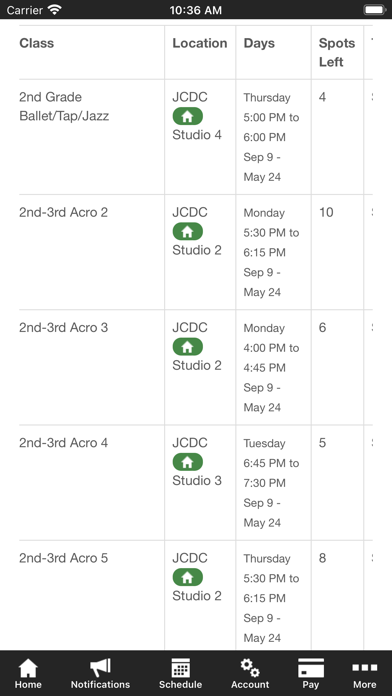The image size is (392, 696).
Task: Click the Spots Left column header
Action: point(337,52)
